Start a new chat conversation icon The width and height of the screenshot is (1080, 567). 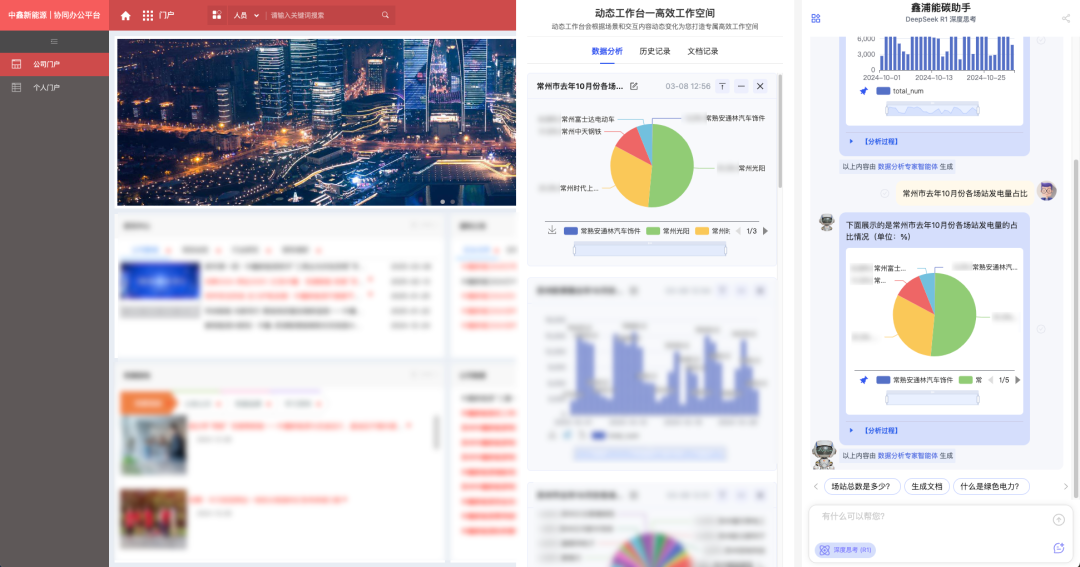tap(1058, 548)
